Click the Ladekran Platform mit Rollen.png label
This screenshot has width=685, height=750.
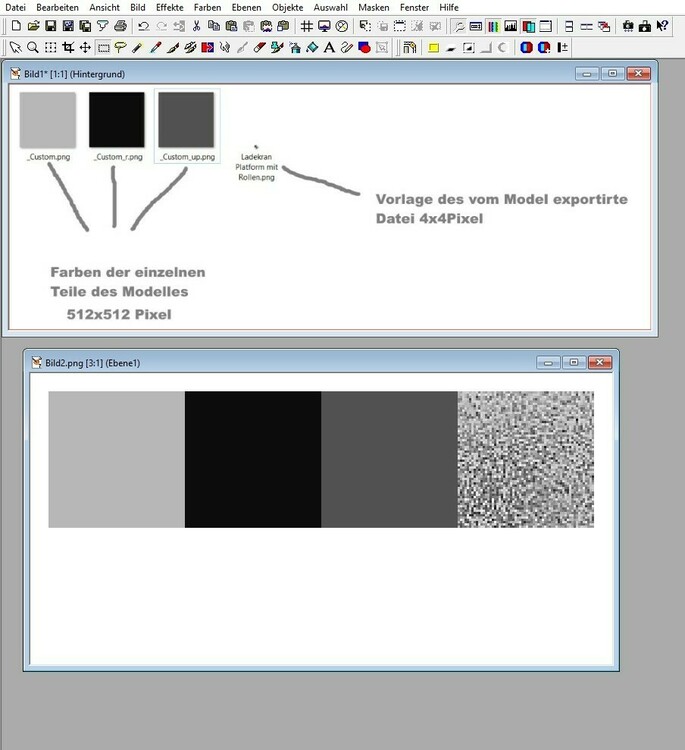point(256,167)
